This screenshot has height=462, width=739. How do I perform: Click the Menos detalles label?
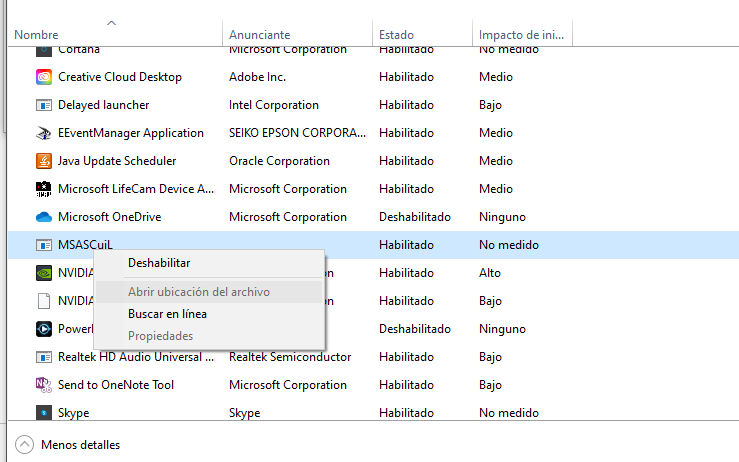click(80, 445)
